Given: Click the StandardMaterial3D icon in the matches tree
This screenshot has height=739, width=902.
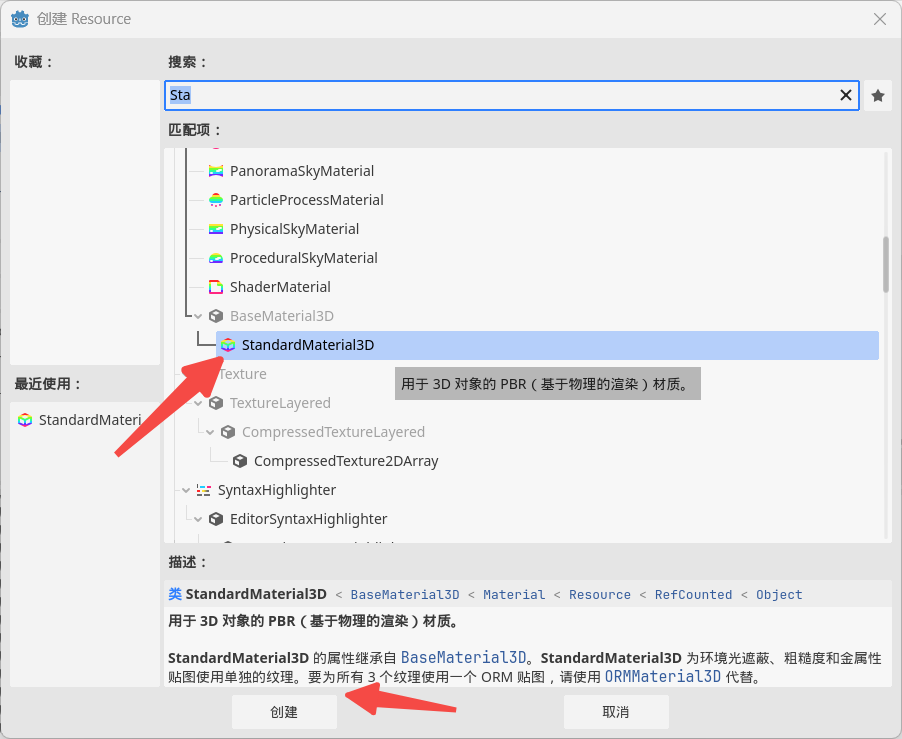Looking at the screenshot, I should pyautogui.click(x=228, y=345).
